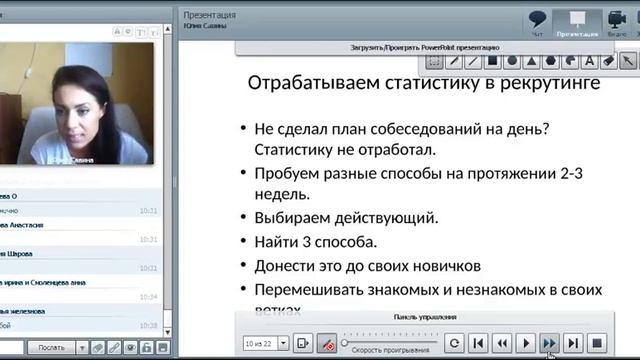Screen dimensions: 640x360
Task: Click the chat sender name ending 'железнова'
Action: pyautogui.click(x=22, y=311)
